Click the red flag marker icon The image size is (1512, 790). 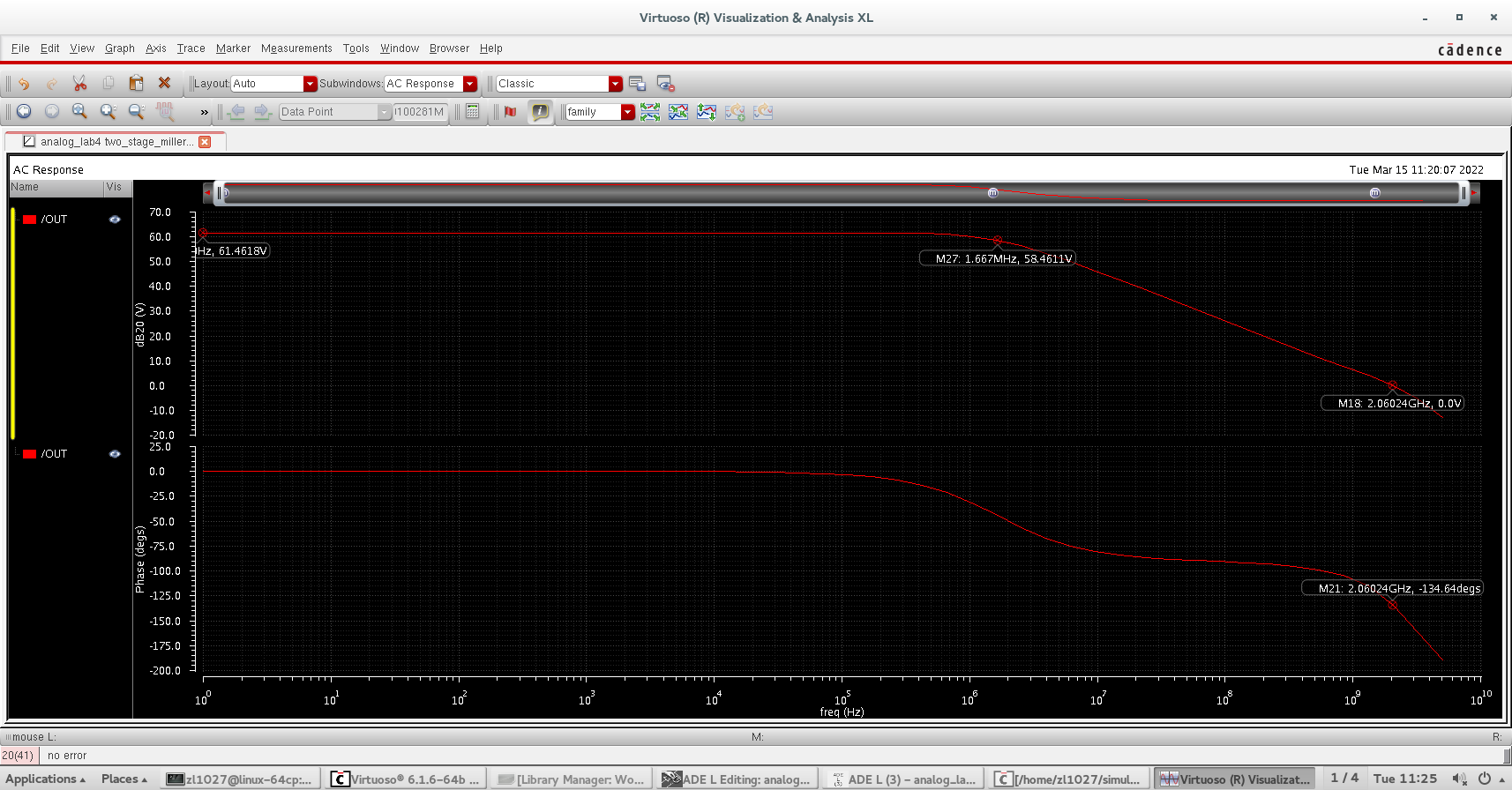pyautogui.click(x=510, y=111)
